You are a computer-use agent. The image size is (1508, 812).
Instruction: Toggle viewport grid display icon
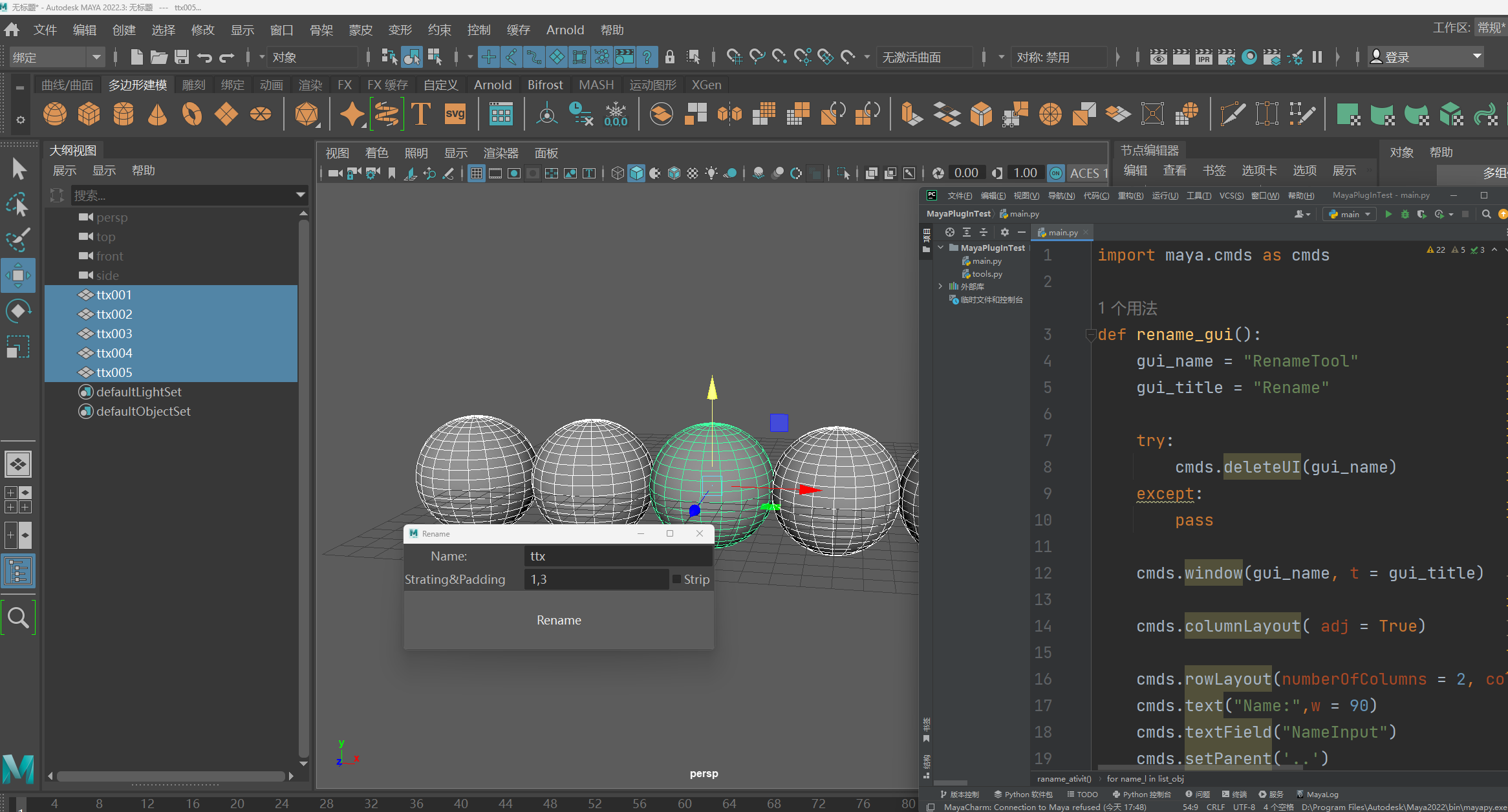coord(477,173)
